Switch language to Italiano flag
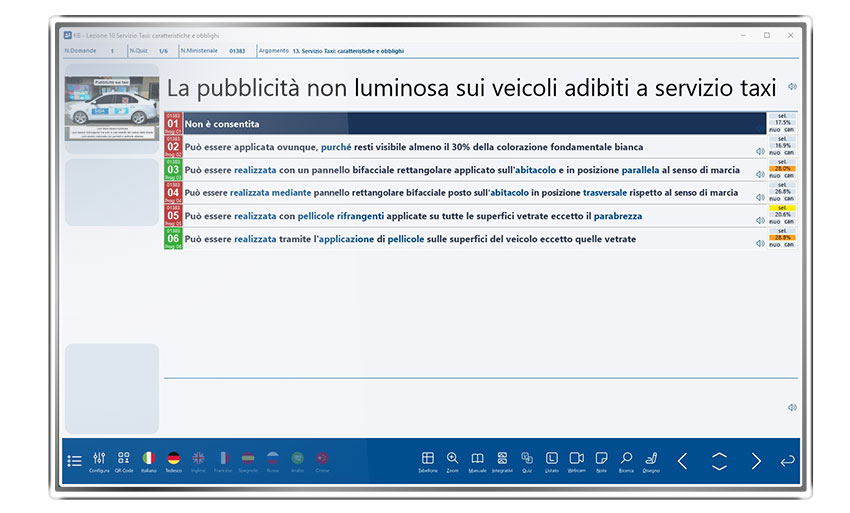The width and height of the screenshot is (850, 513). 149,459
